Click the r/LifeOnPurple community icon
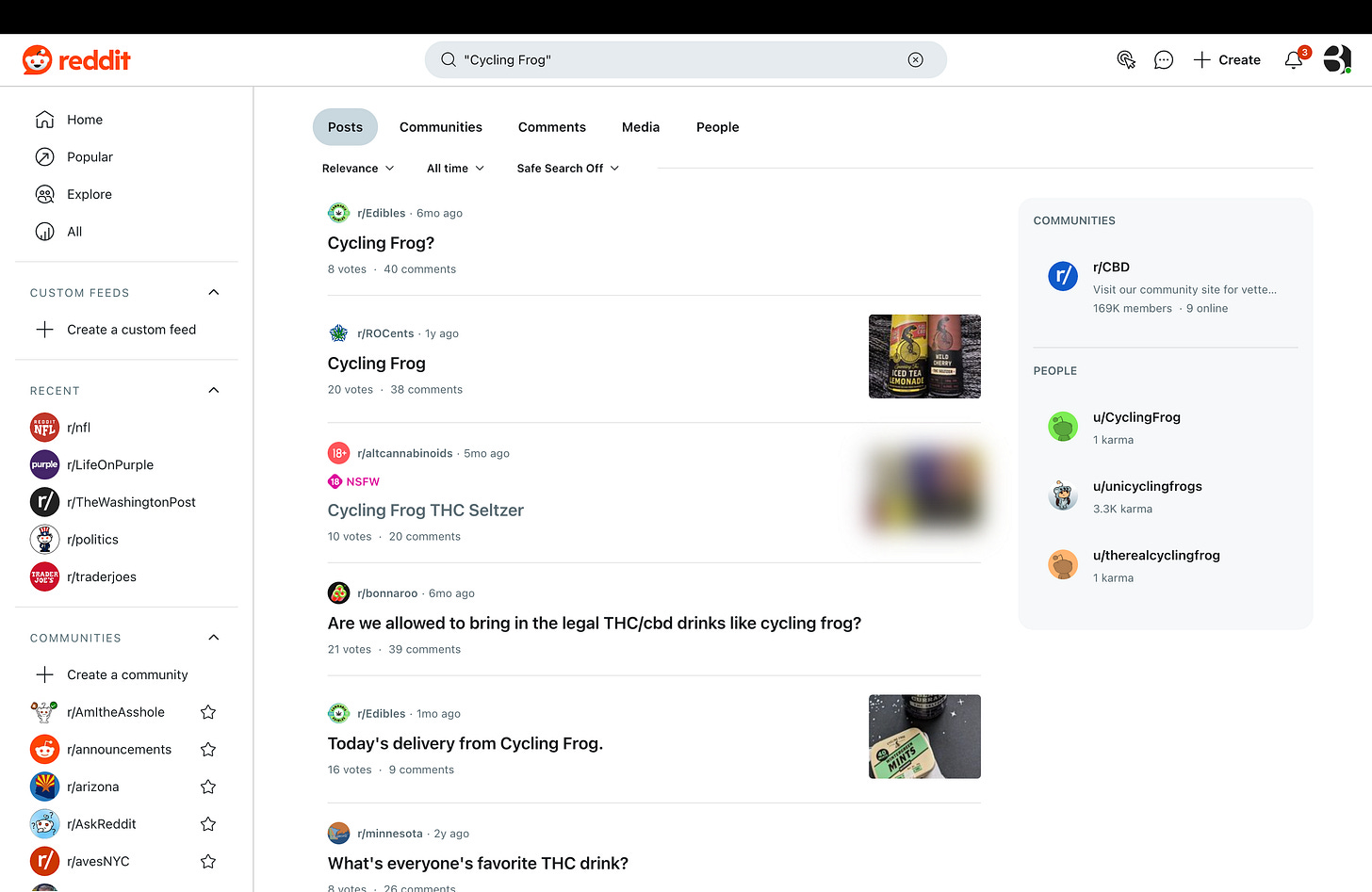Screen dimensions: 1372x892 coord(44,464)
